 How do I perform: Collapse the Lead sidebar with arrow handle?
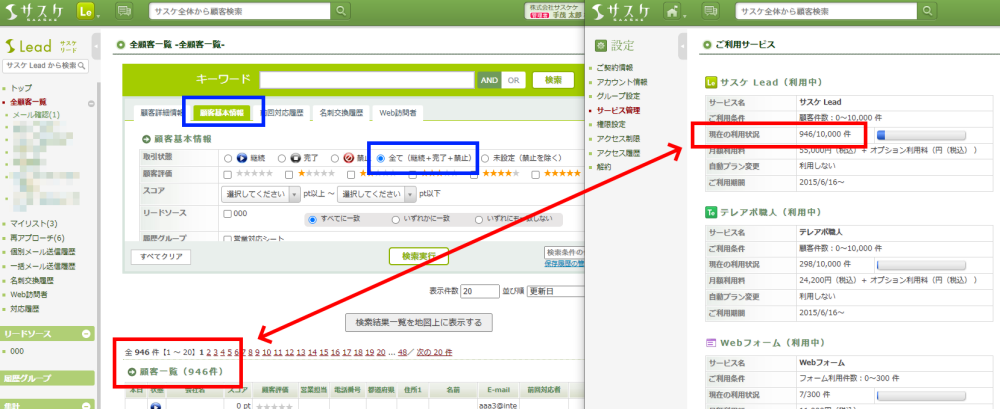tap(98, 45)
